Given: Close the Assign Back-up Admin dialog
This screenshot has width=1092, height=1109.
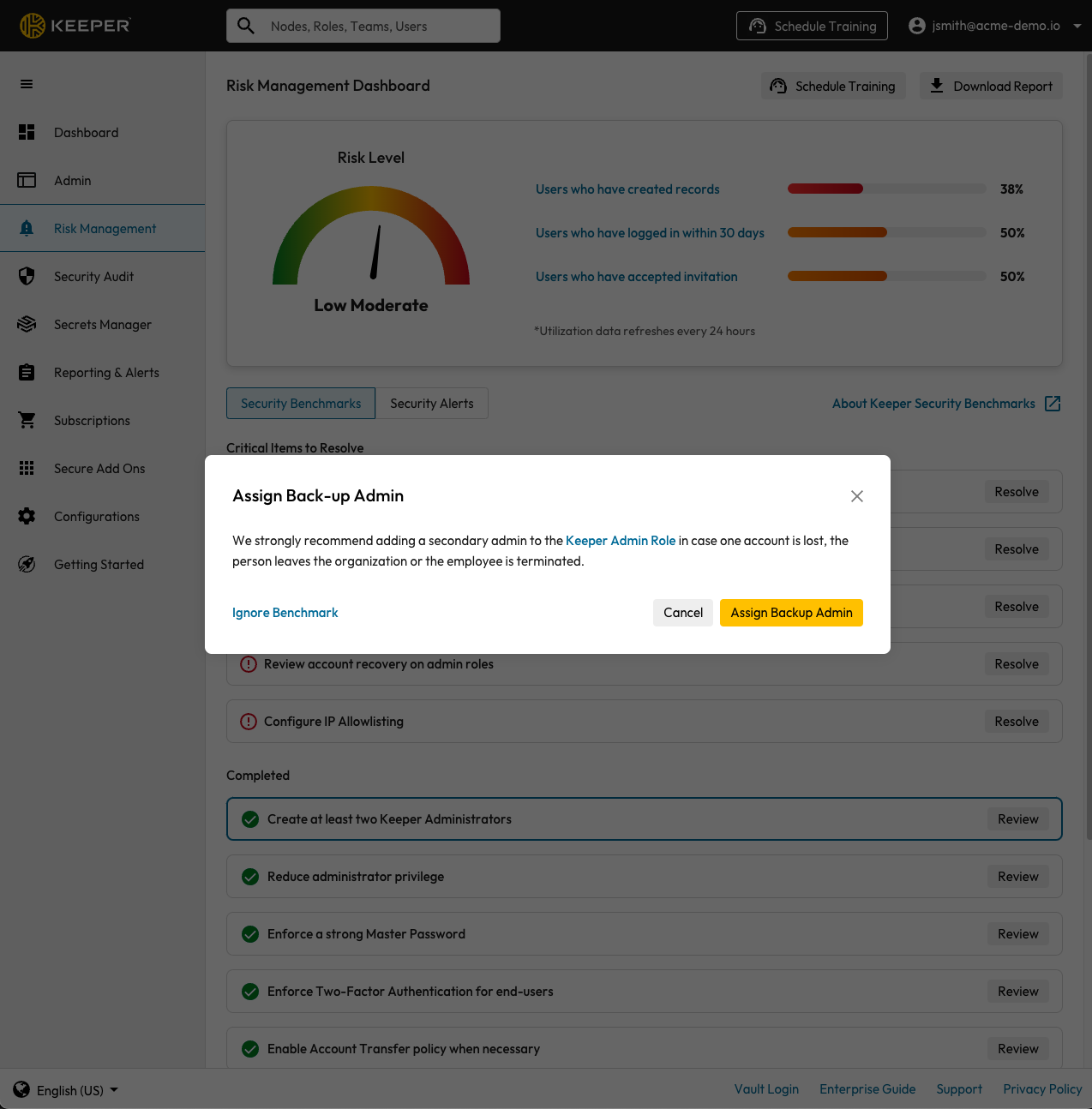Looking at the screenshot, I should point(856,496).
